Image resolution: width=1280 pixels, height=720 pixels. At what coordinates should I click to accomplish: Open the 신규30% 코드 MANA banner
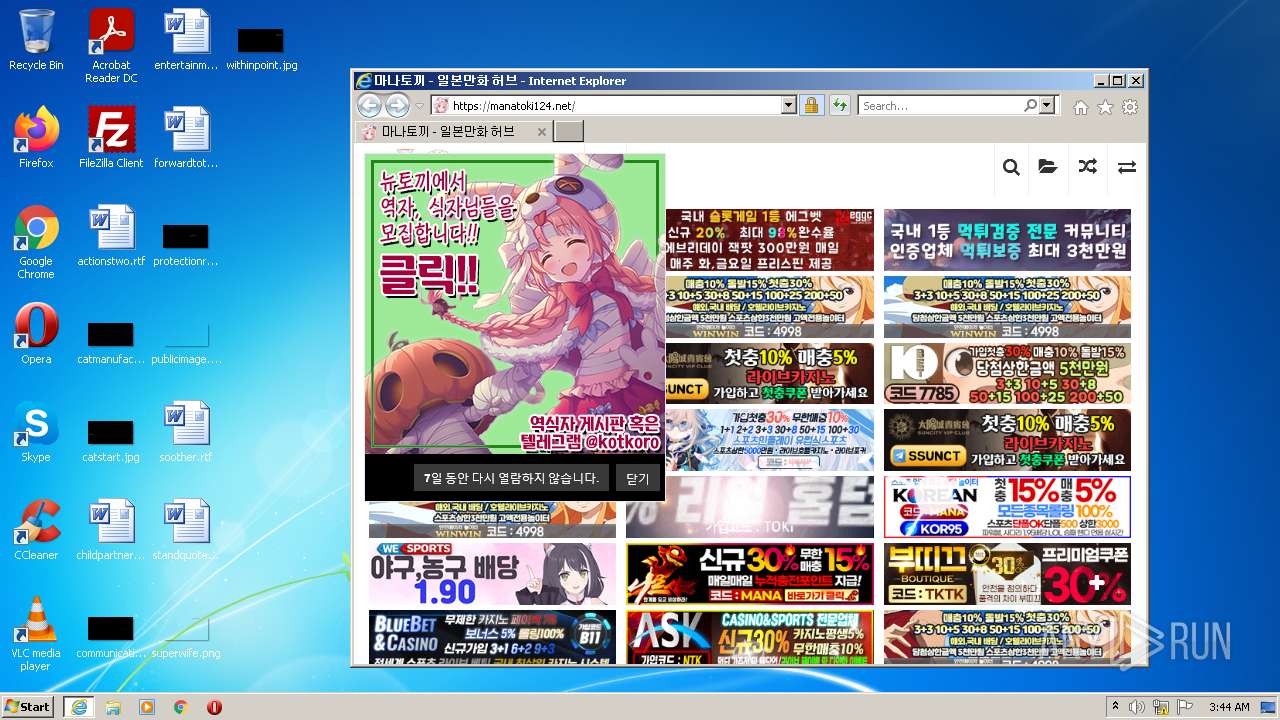[750, 574]
